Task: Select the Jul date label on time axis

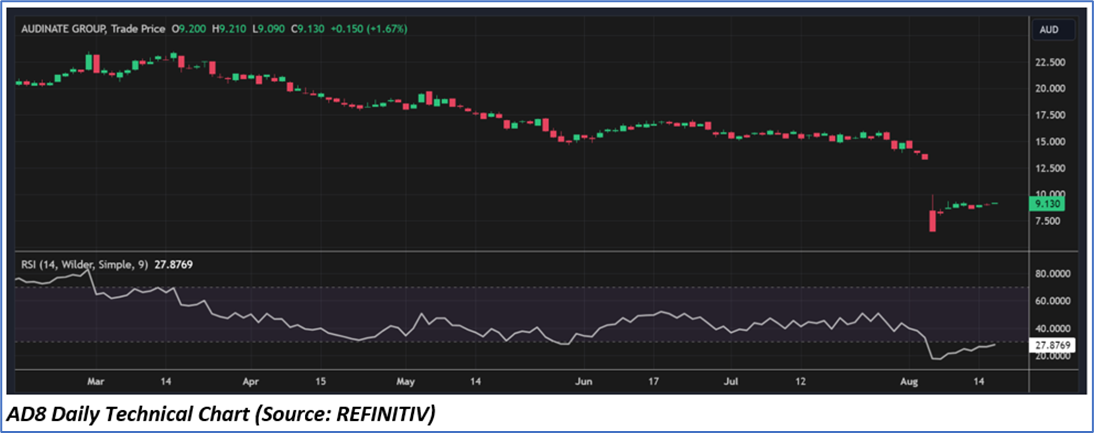Action: pyautogui.click(x=732, y=381)
